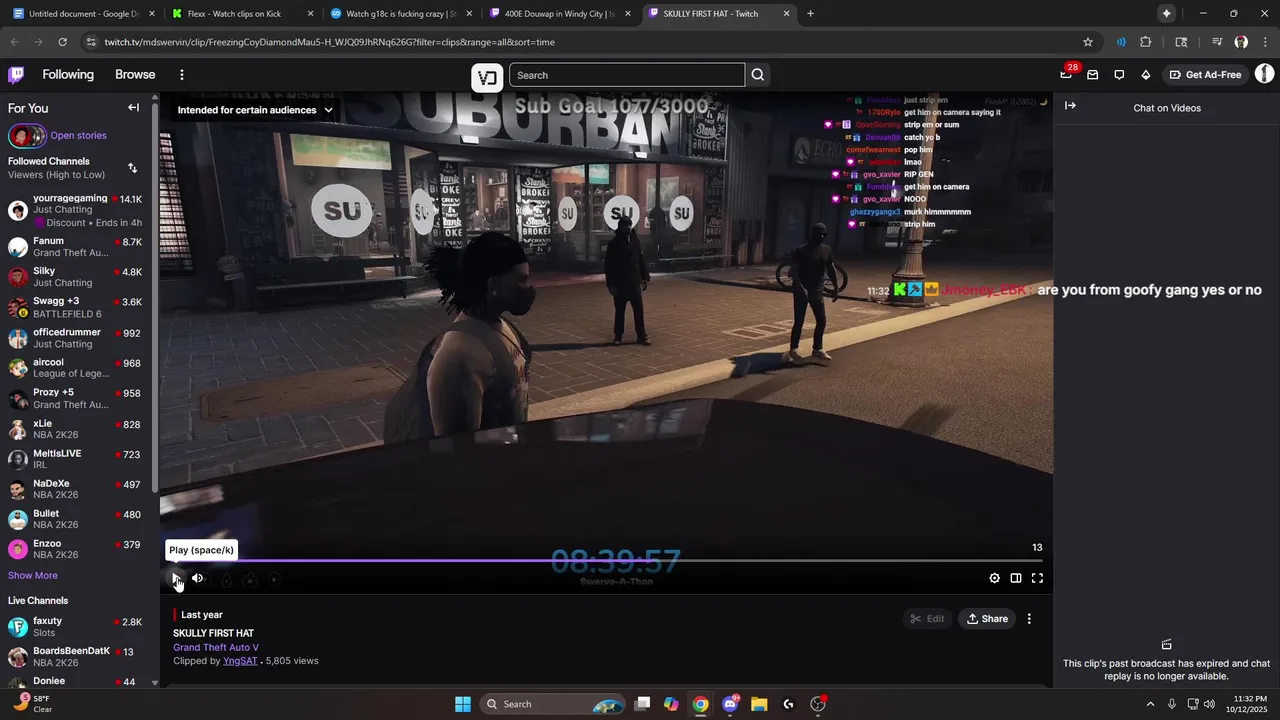Open Windows Start menu

[x=463, y=704]
